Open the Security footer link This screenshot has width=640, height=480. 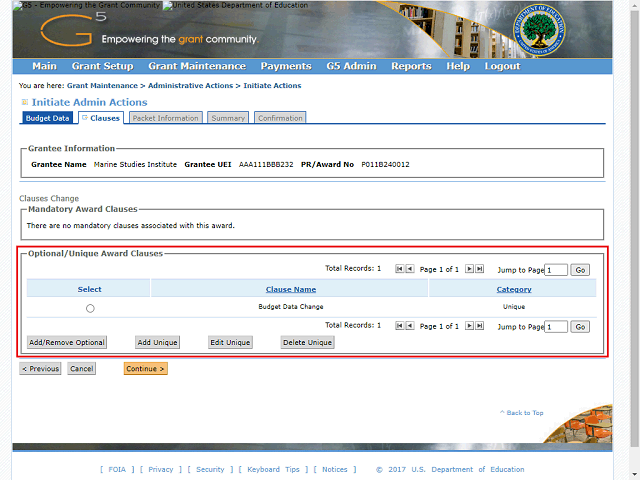pos(210,469)
